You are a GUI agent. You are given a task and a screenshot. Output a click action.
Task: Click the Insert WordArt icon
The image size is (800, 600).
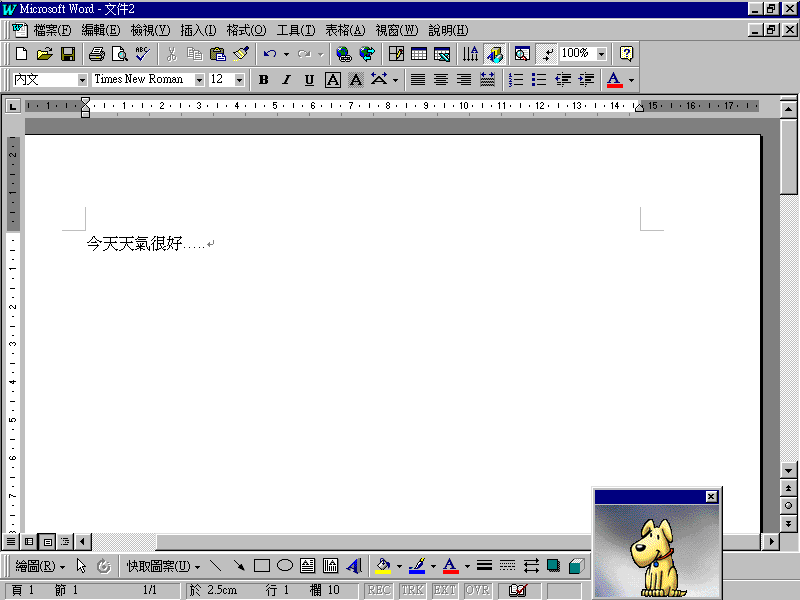tap(353, 566)
